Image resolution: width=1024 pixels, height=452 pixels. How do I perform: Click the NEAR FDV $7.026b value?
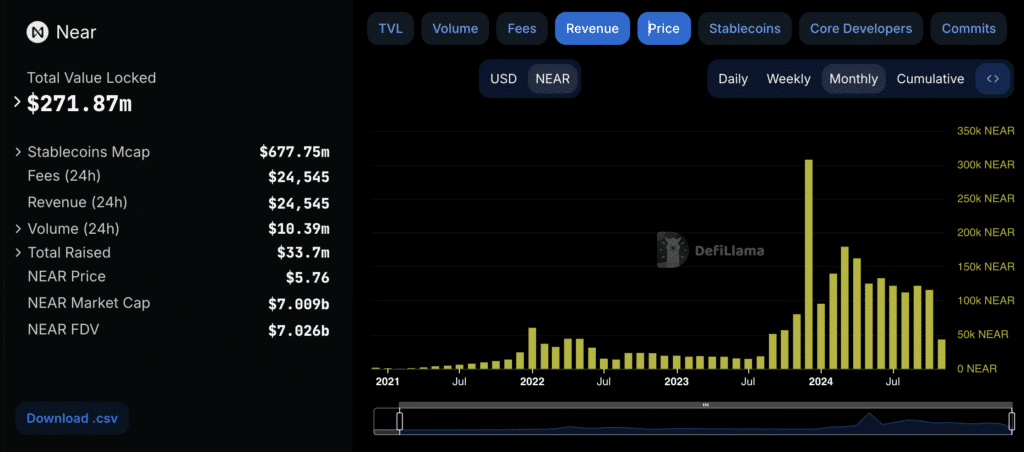tap(298, 331)
